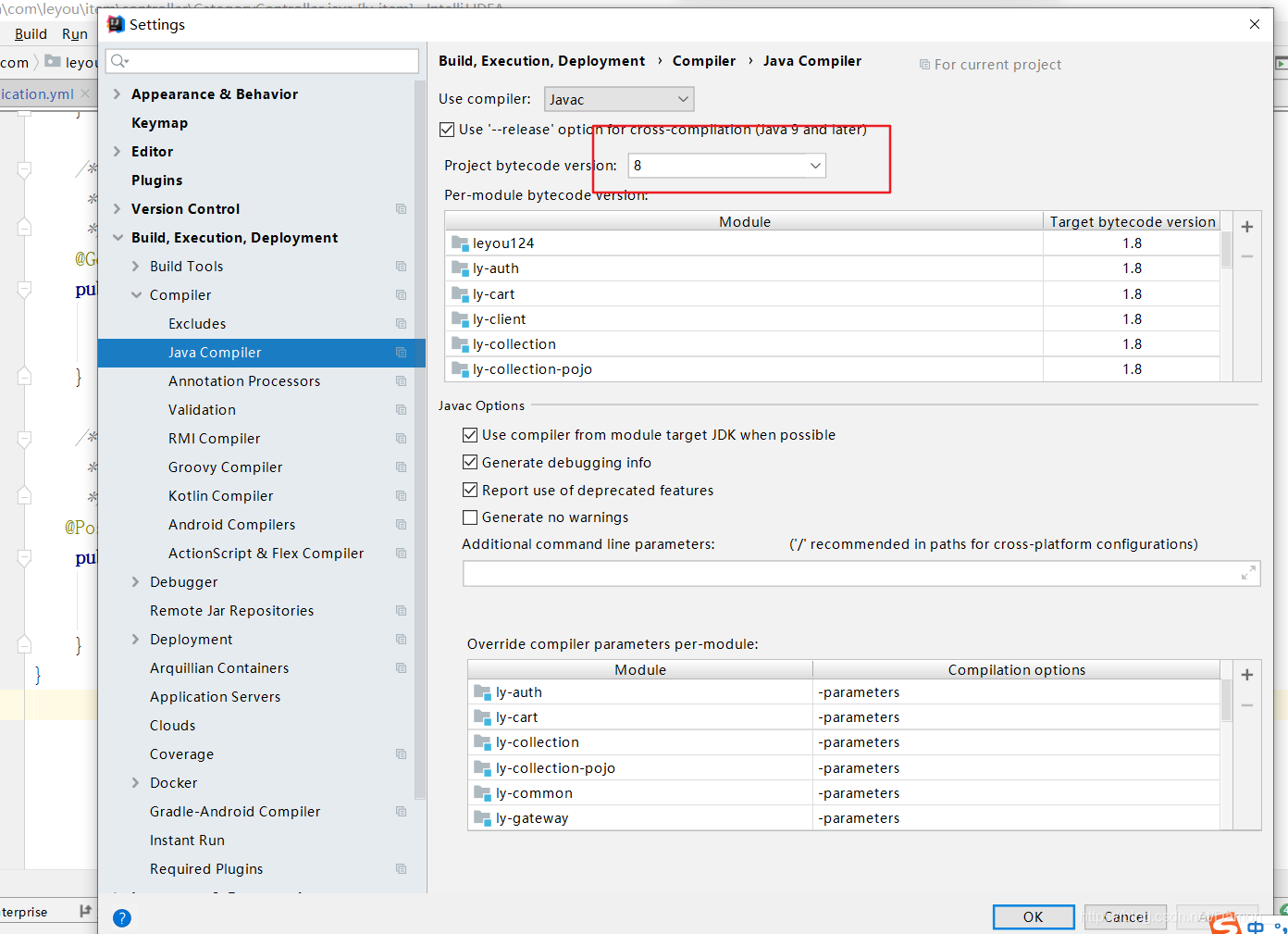The image size is (1288, 934).
Task: Enable Generate no warnings checkbox
Action: (x=470, y=517)
